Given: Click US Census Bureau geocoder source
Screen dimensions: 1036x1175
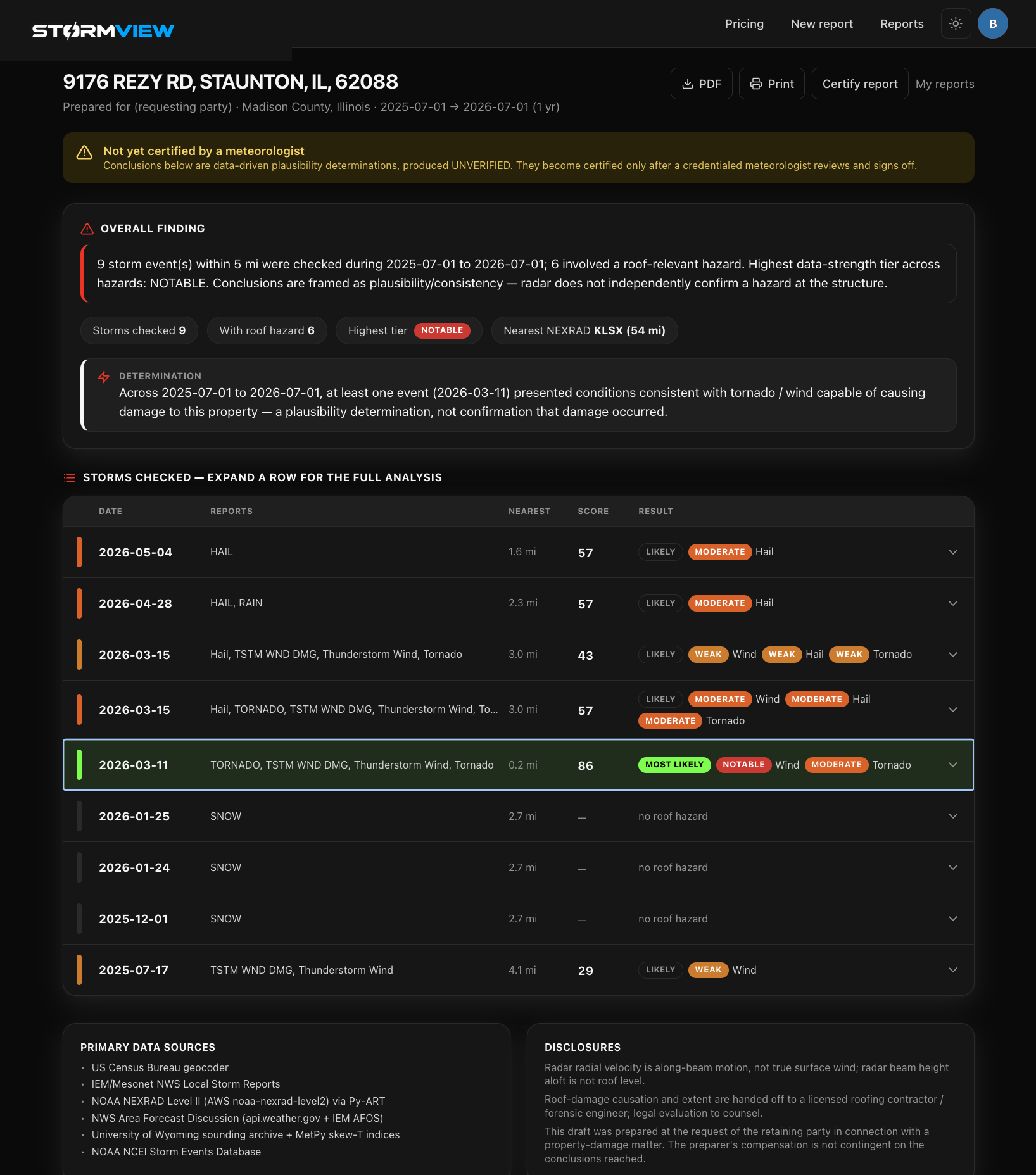Looking at the screenshot, I should (x=160, y=1067).
